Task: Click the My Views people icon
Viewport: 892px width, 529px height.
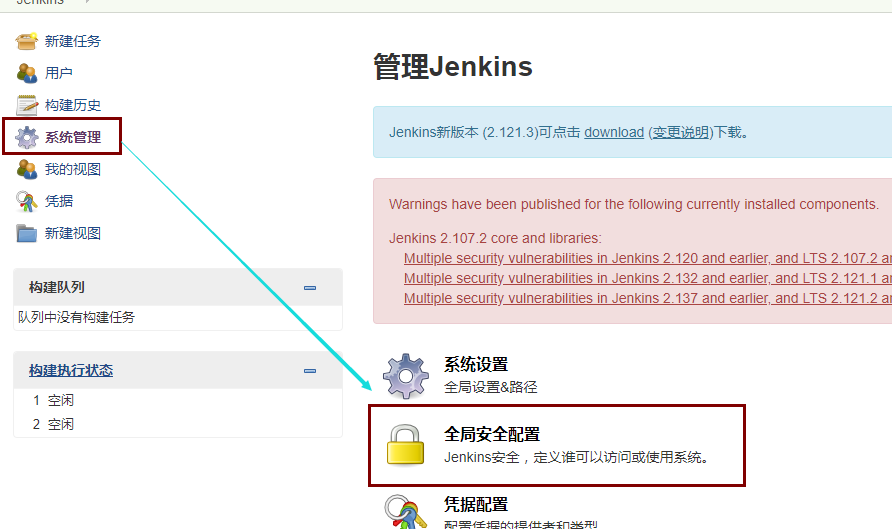Action: point(27,169)
